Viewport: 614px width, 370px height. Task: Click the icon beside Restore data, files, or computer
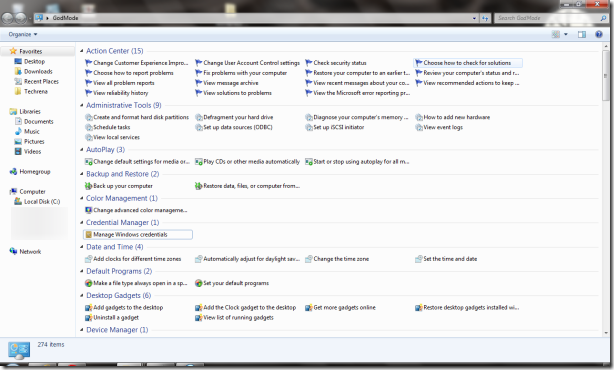tap(199, 186)
